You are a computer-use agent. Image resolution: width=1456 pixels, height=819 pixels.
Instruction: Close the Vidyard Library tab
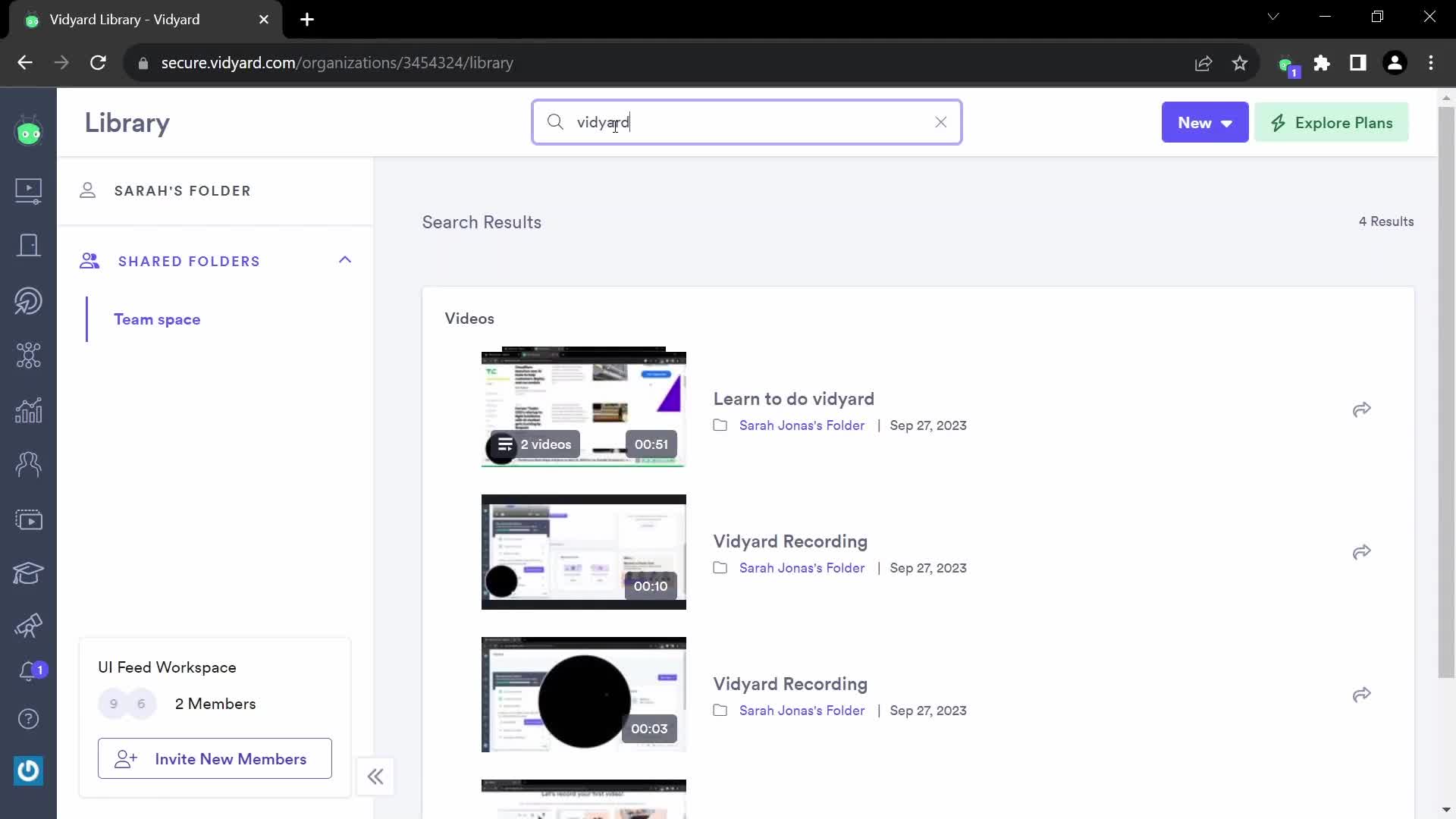click(x=264, y=20)
